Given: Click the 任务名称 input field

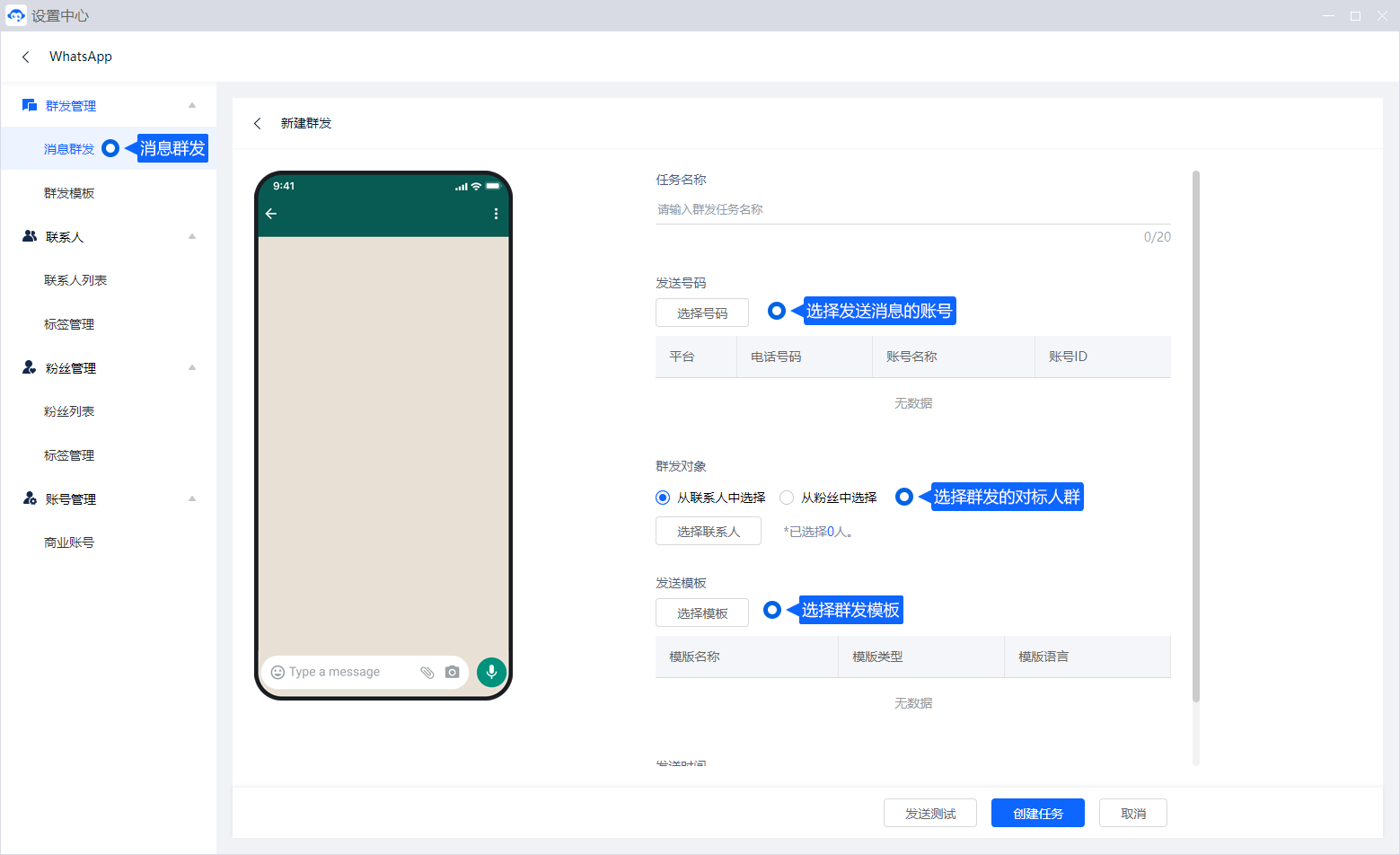Looking at the screenshot, I should coord(912,209).
